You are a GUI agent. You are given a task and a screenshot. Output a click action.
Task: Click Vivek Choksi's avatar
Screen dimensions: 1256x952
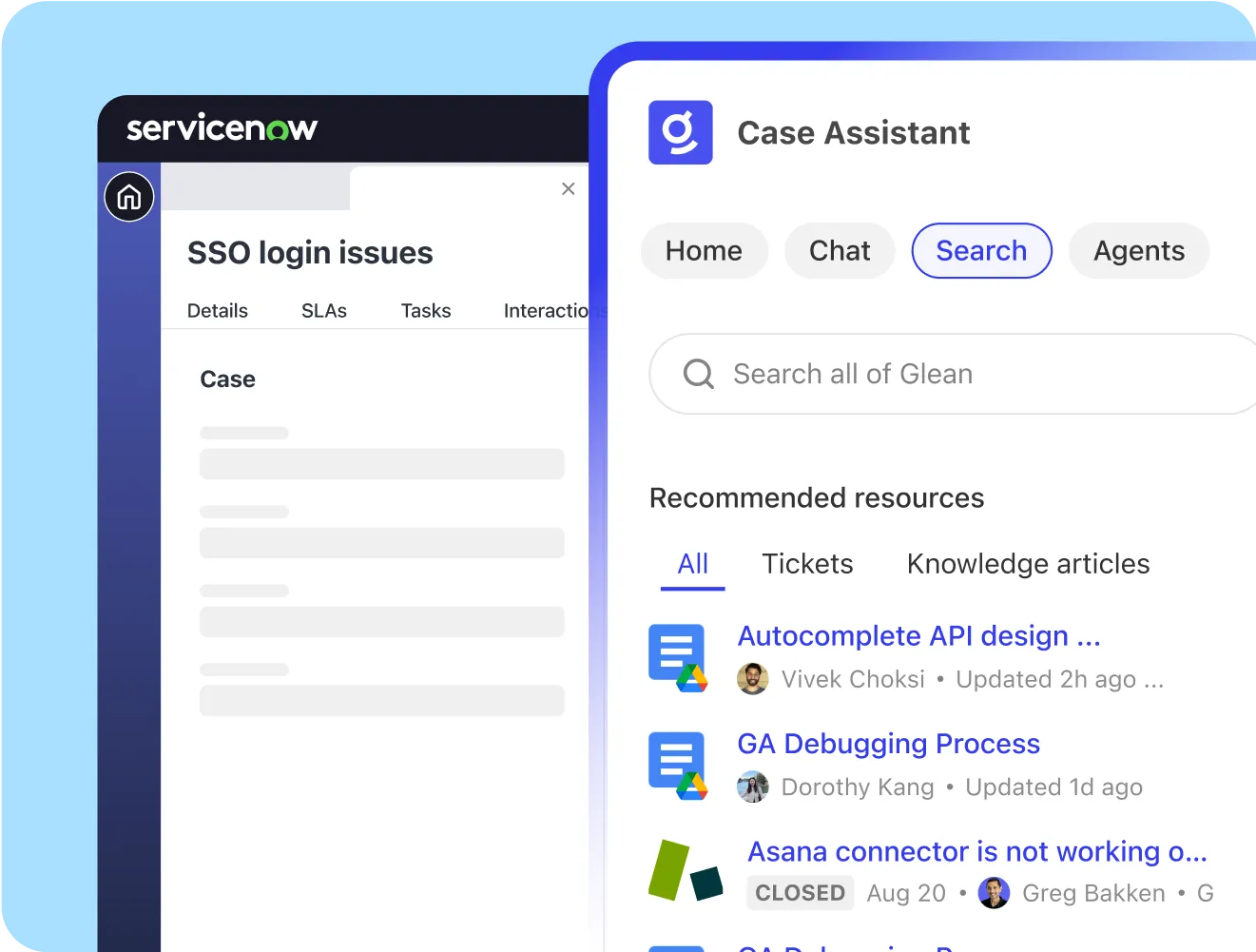753,679
